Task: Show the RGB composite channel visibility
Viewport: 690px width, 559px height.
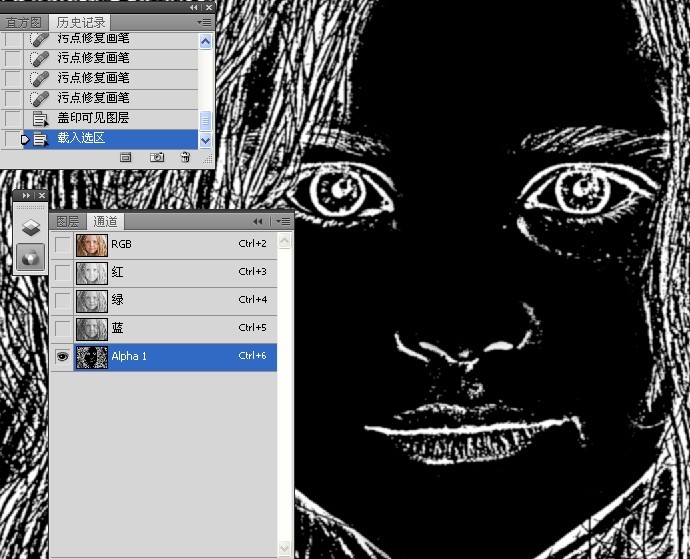Action: (62, 245)
